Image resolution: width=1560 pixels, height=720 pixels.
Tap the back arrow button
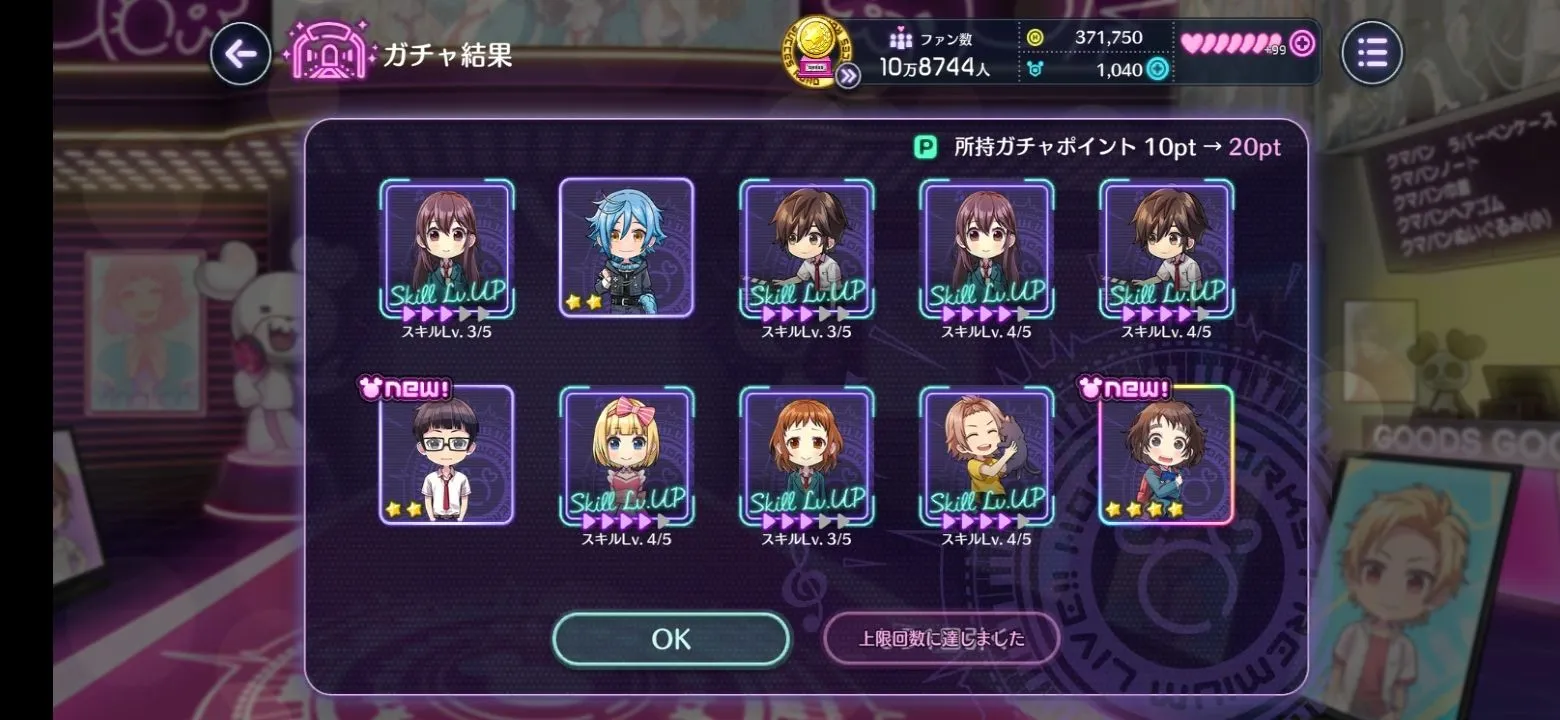[x=240, y=54]
